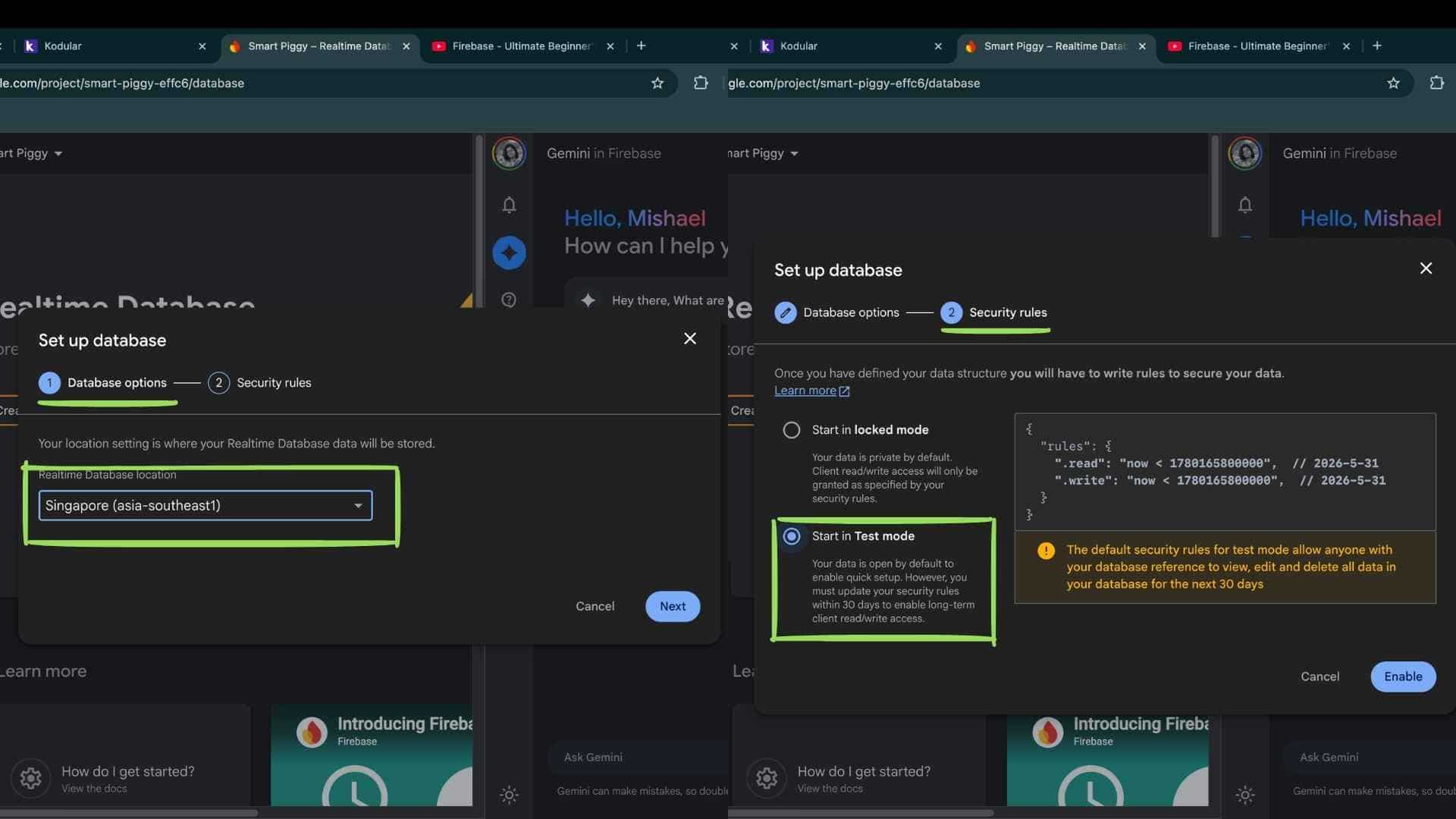
Task: Click the horizontal scrollbar in the left console
Action: pyautogui.click(x=129, y=813)
